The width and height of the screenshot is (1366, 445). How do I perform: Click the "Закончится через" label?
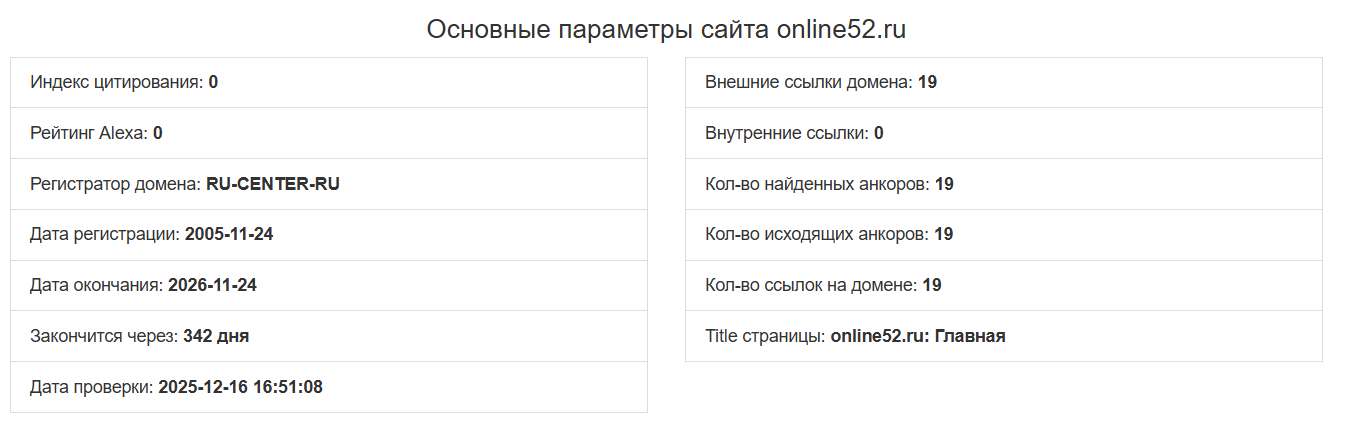click(x=104, y=336)
